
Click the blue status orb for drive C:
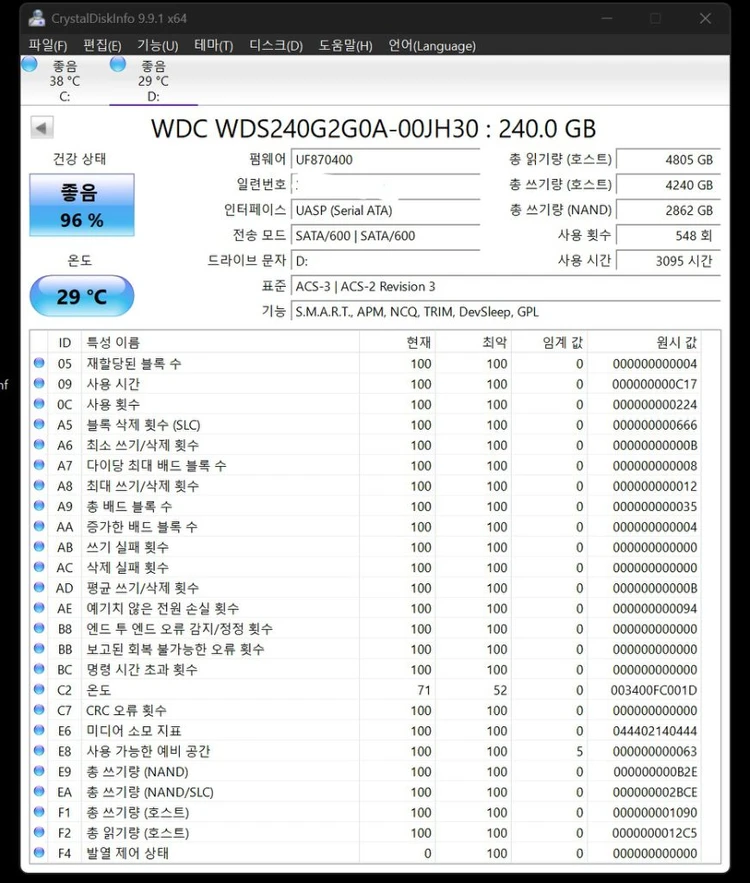[29, 64]
